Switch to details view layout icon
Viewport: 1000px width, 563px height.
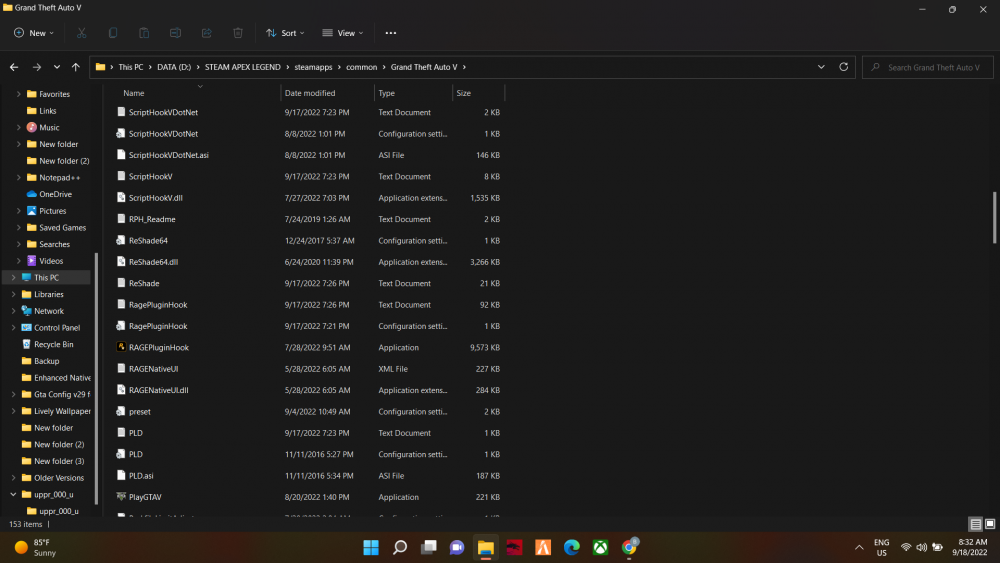coord(975,524)
